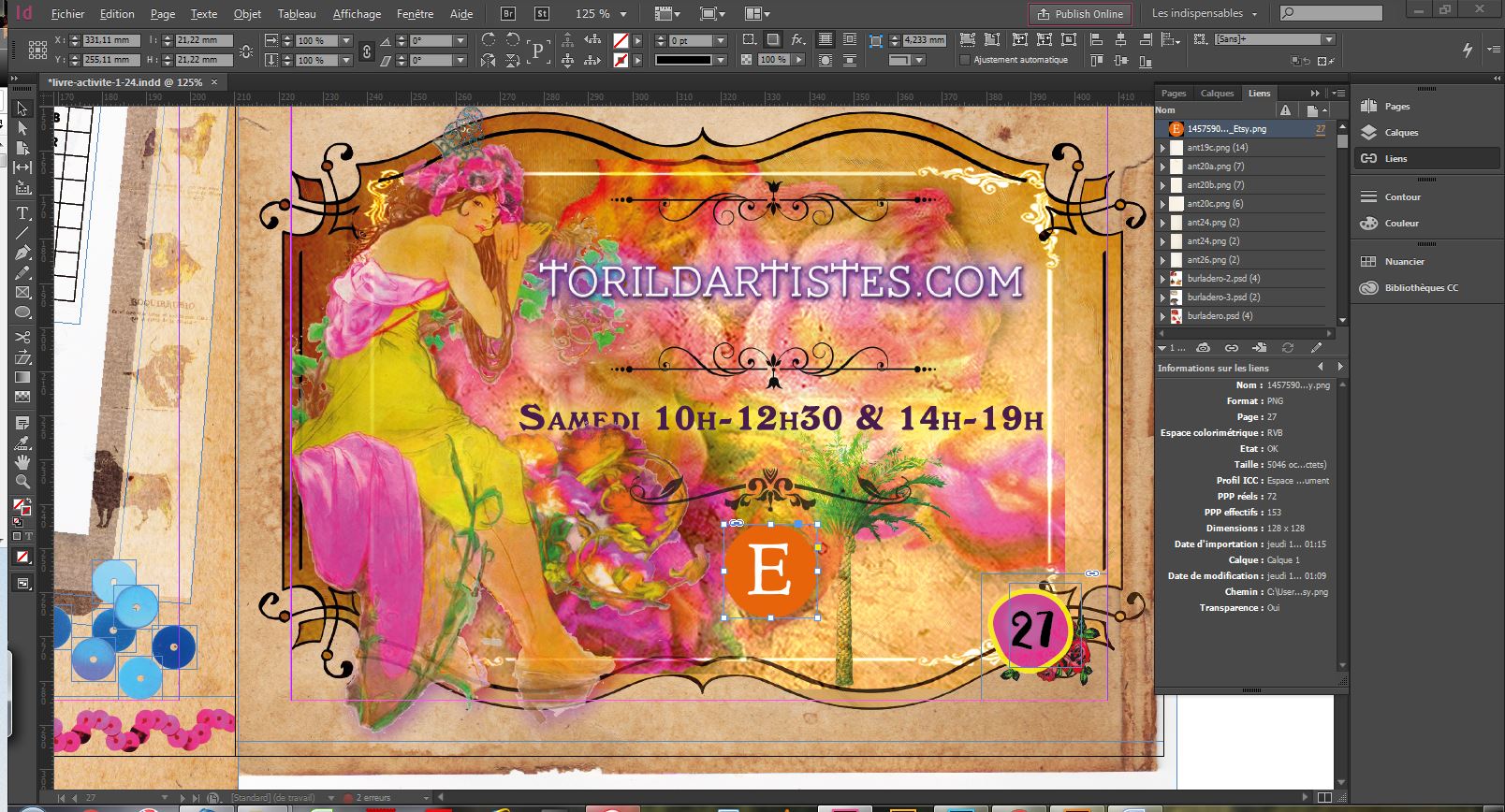Open the stroke weight 0 pt dropdown
1505x812 pixels.
(x=721, y=41)
